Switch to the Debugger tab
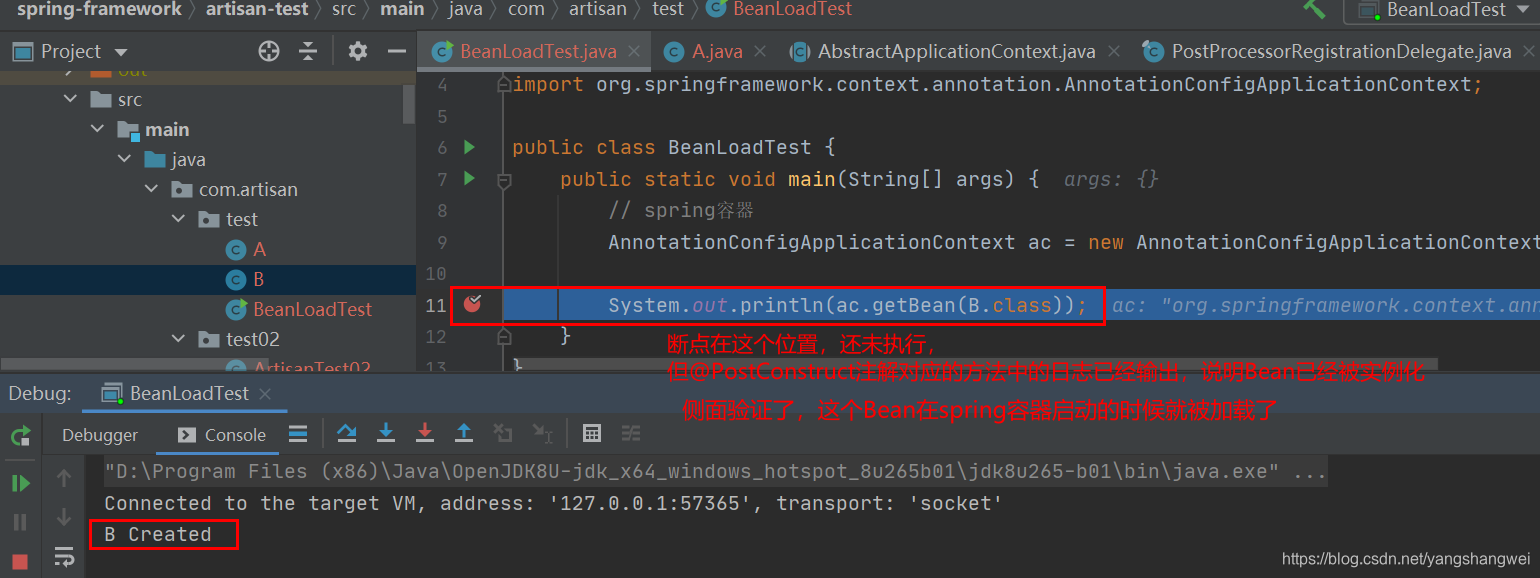This screenshot has width=1540, height=578. coord(100,435)
